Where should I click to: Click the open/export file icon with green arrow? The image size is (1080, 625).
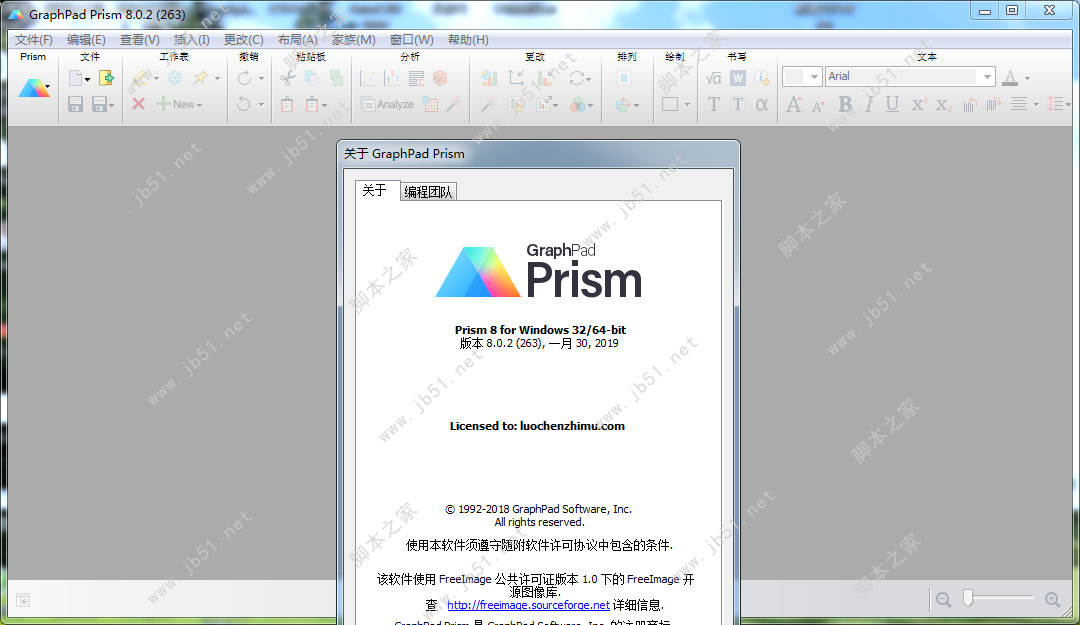pyautogui.click(x=106, y=78)
